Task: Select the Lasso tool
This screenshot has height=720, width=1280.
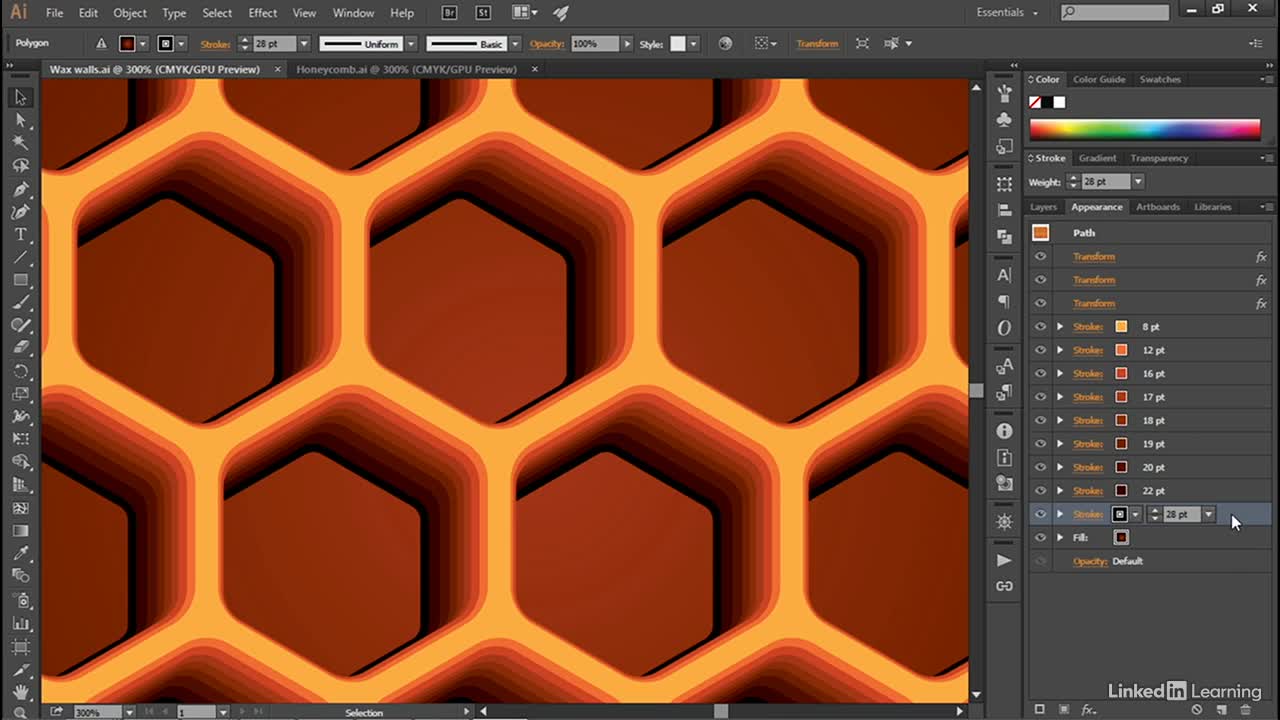Action: point(20,166)
